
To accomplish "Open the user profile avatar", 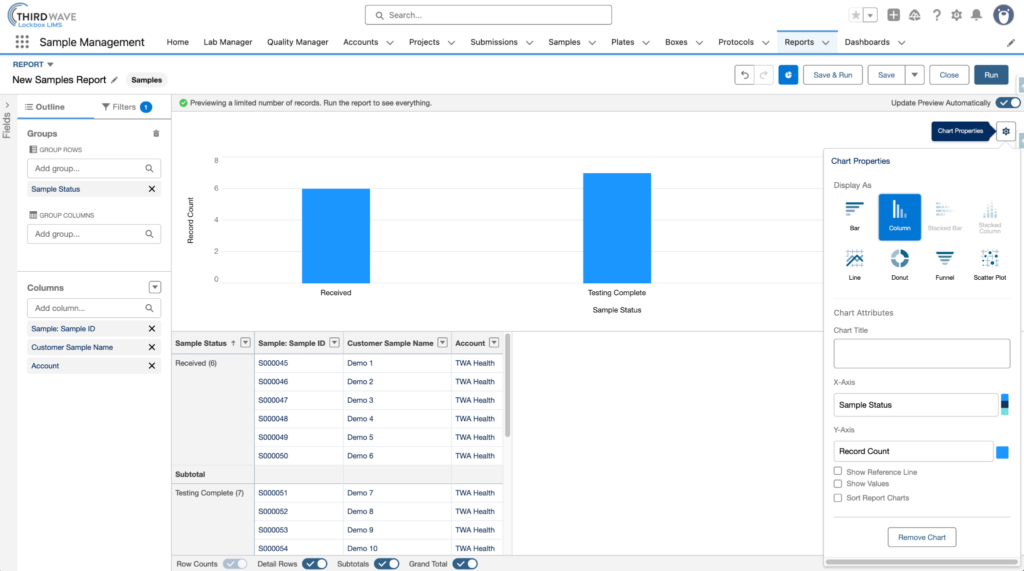I will click(x=1003, y=15).
